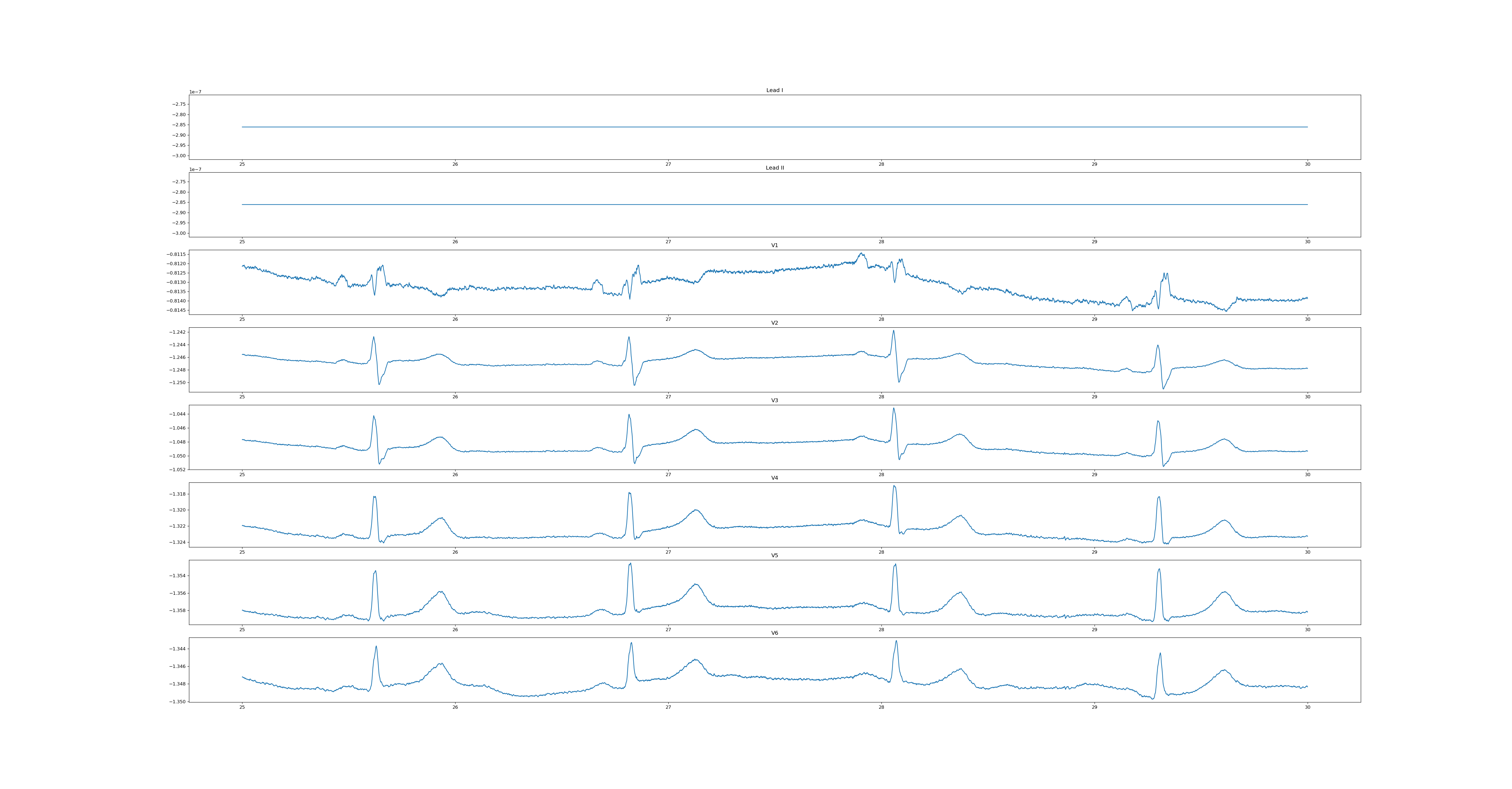Click x-axis tick label 27 below V6 plot
Screen dimensions: 1512x789
pos(668,707)
